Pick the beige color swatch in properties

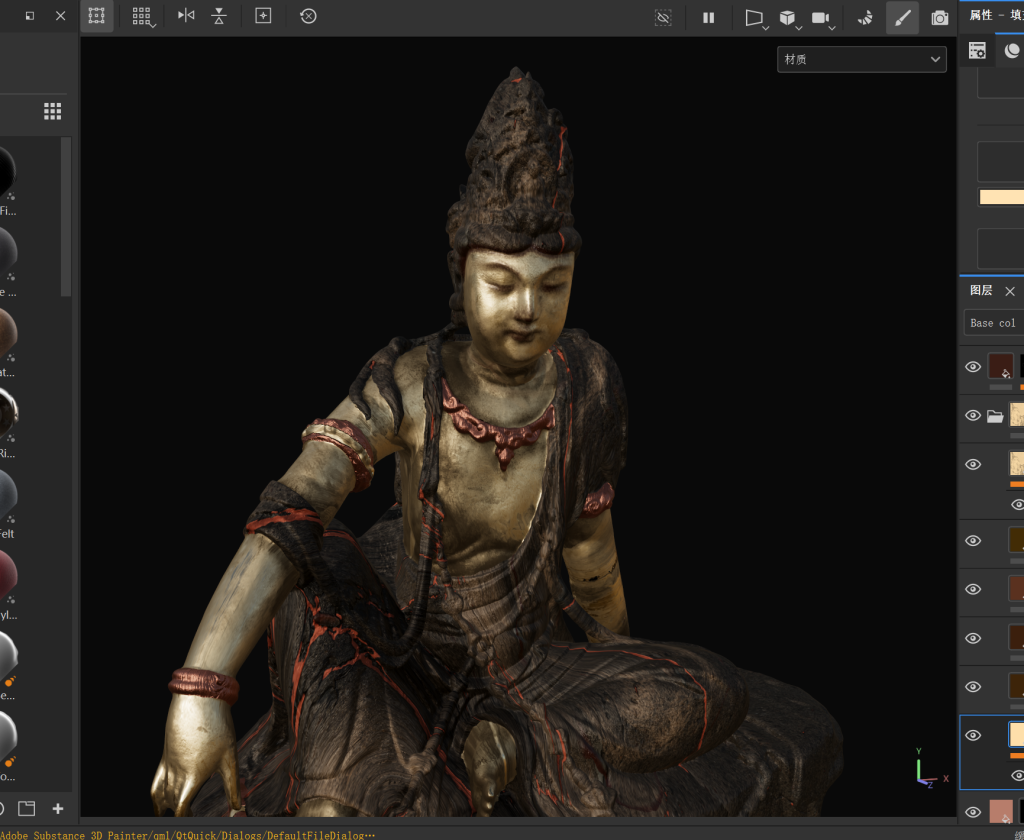(1001, 197)
